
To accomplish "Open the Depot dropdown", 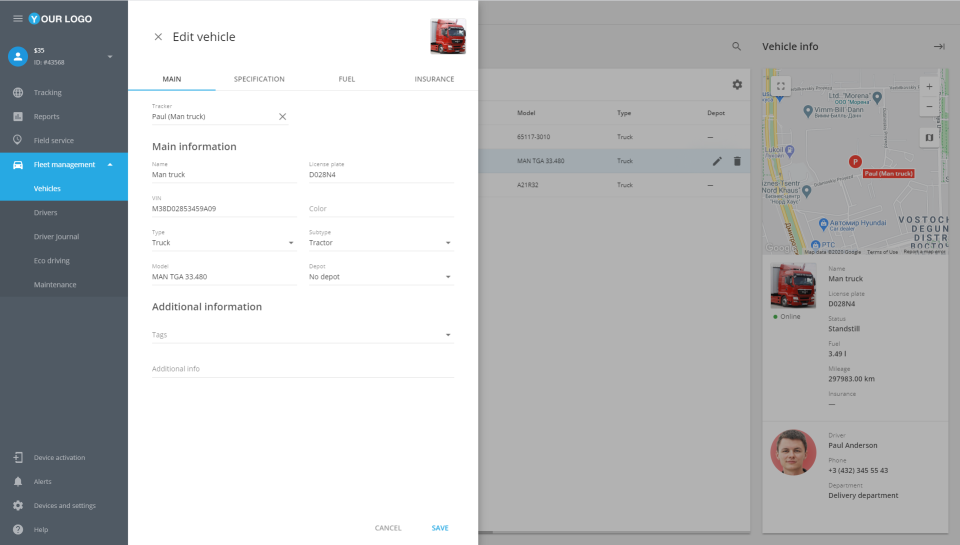I will point(381,277).
